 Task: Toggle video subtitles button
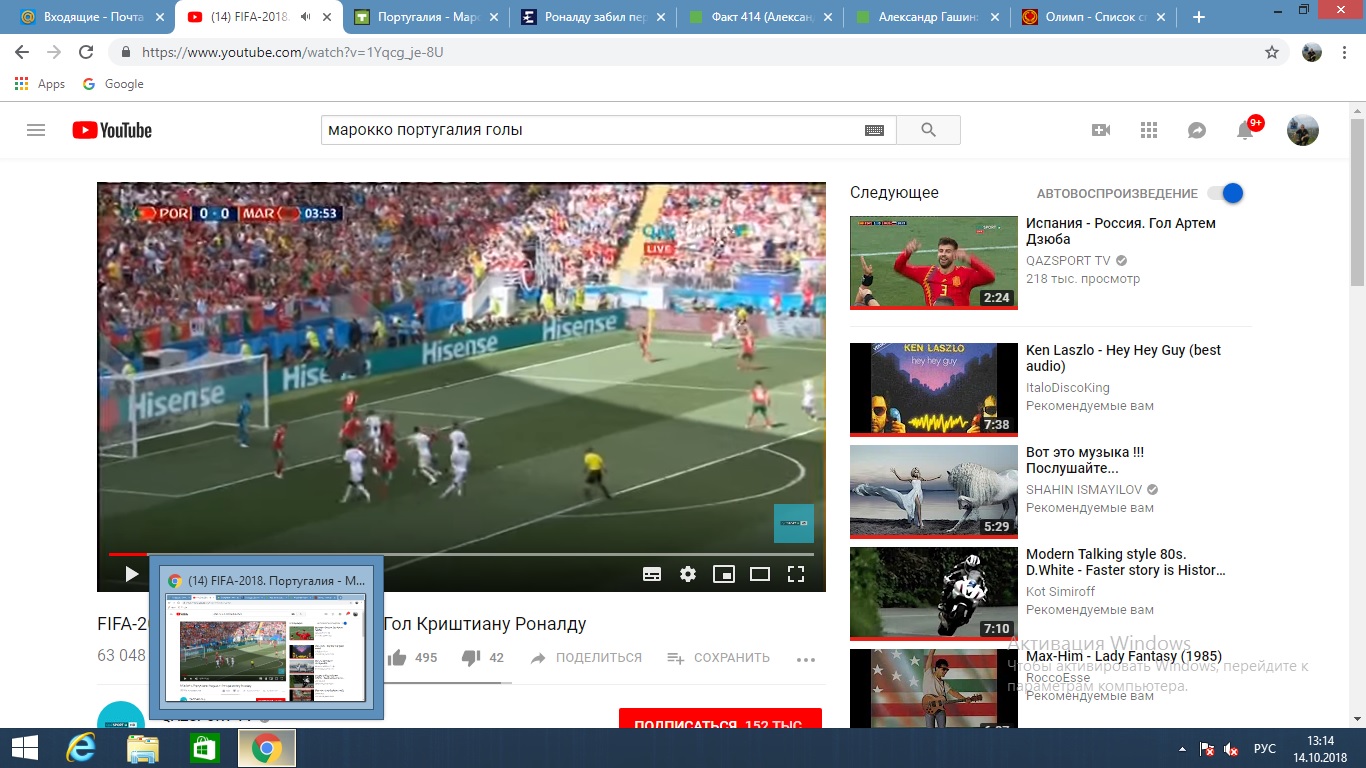coord(652,574)
